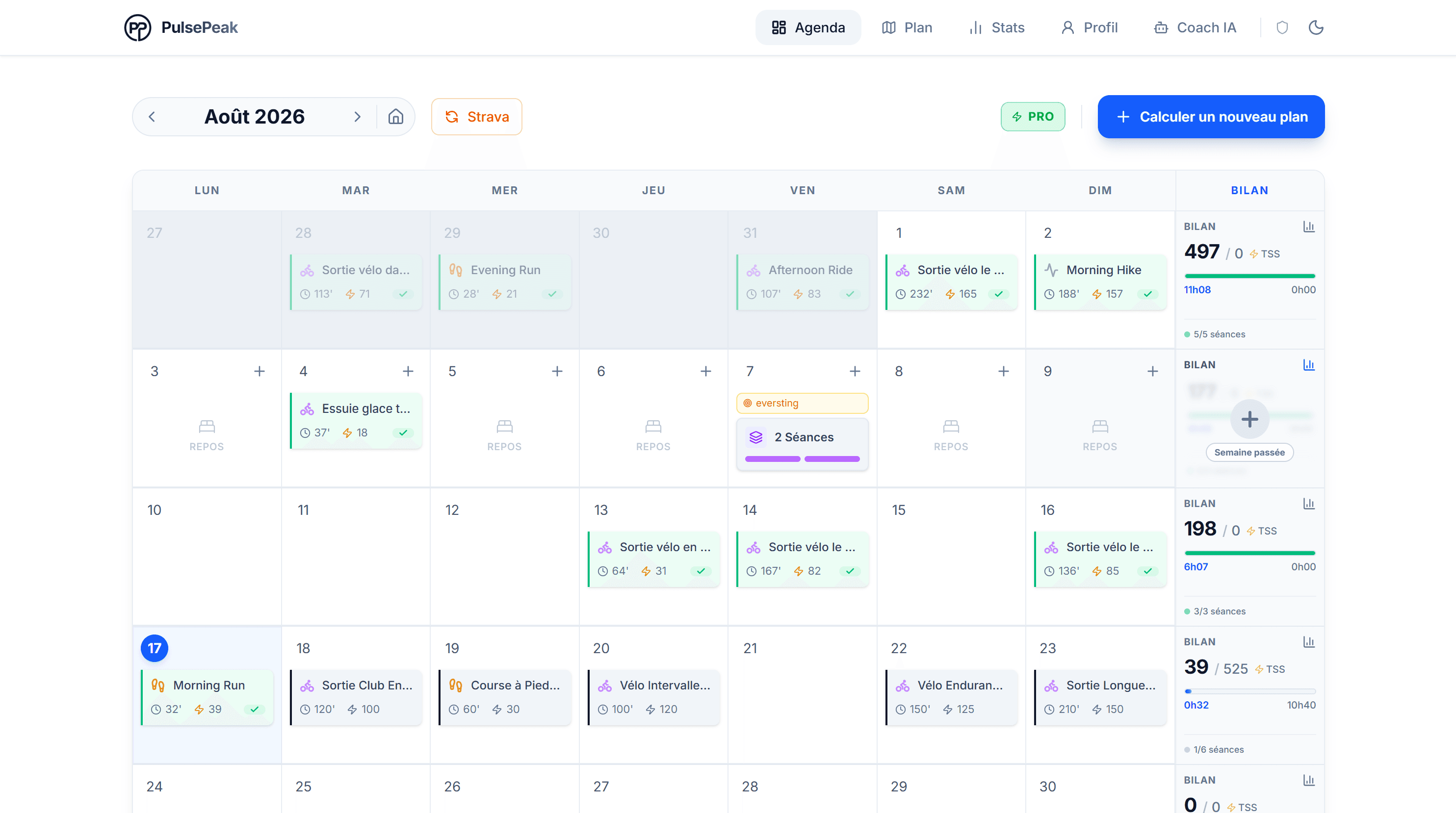
Task: Click the large plus in Semaine passée bilan
Action: click(x=1249, y=419)
